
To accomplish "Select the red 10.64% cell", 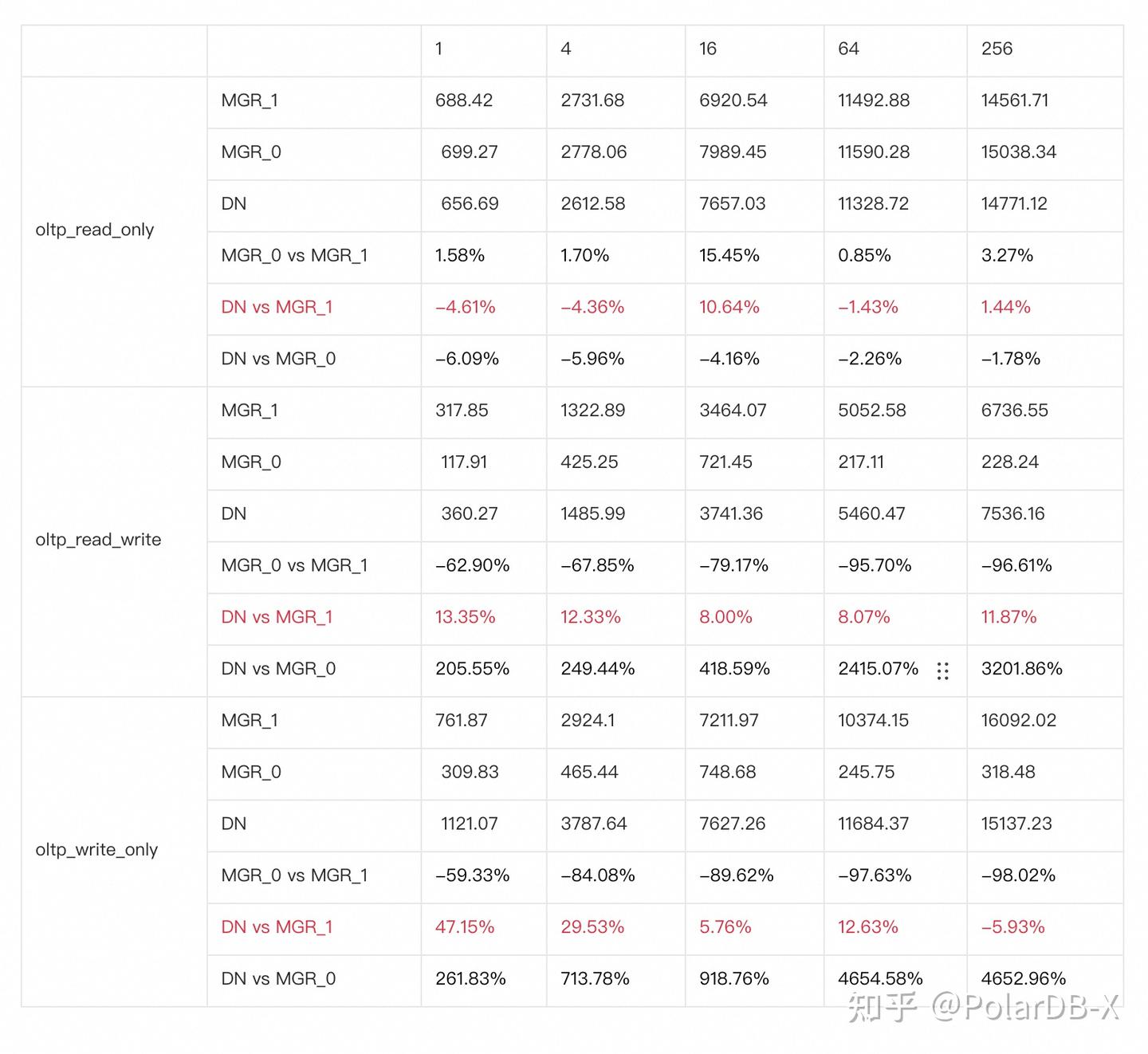I will point(729,308).
